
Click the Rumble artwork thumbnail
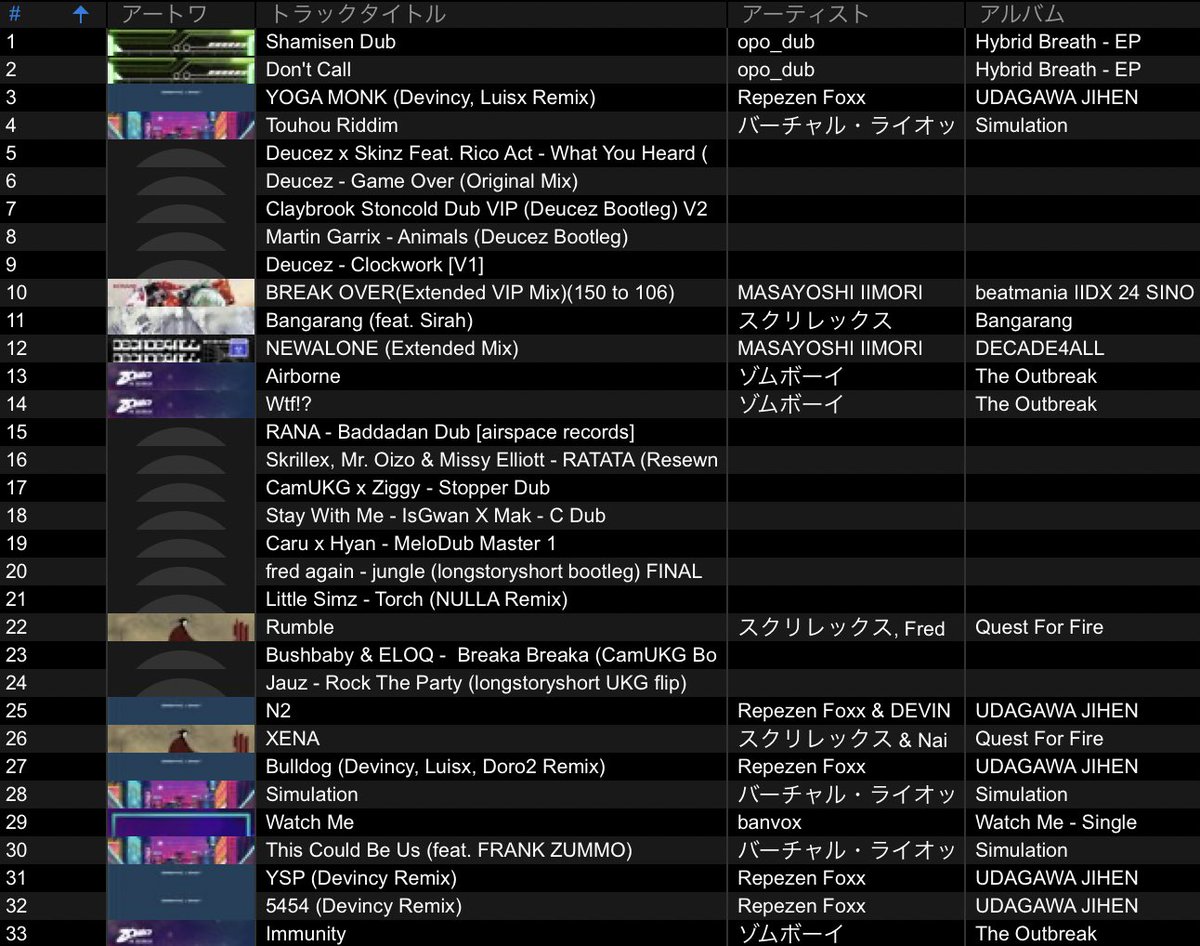coord(180,627)
